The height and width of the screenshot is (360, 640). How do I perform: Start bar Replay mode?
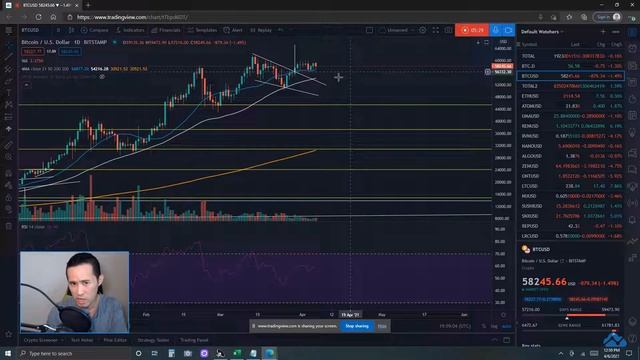pos(261,30)
